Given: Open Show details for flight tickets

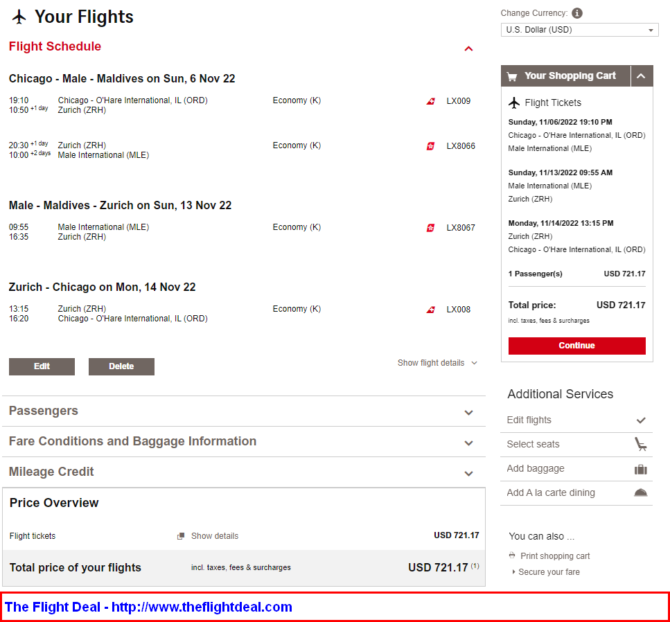Looking at the screenshot, I should pos(215,536).
